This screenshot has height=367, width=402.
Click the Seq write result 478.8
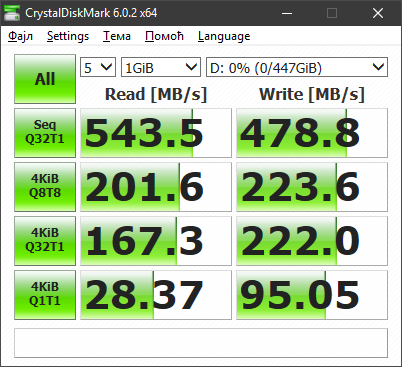[312, 133]
